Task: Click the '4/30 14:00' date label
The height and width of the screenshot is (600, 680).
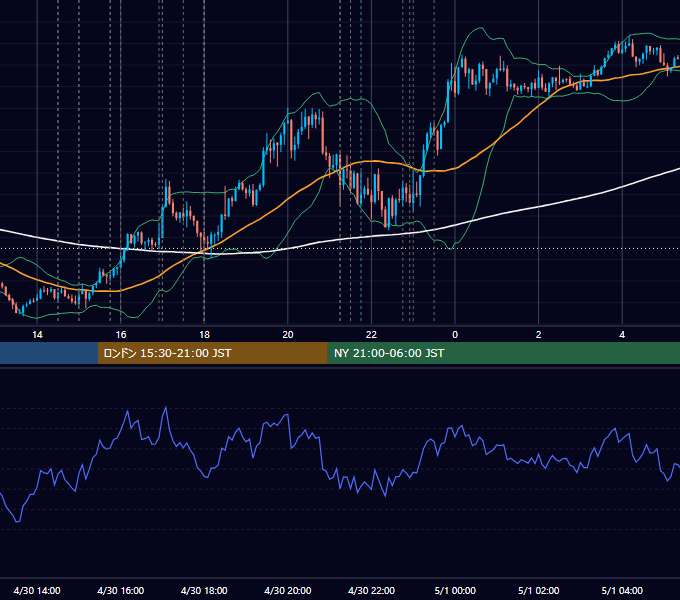Action: [37, 590]
